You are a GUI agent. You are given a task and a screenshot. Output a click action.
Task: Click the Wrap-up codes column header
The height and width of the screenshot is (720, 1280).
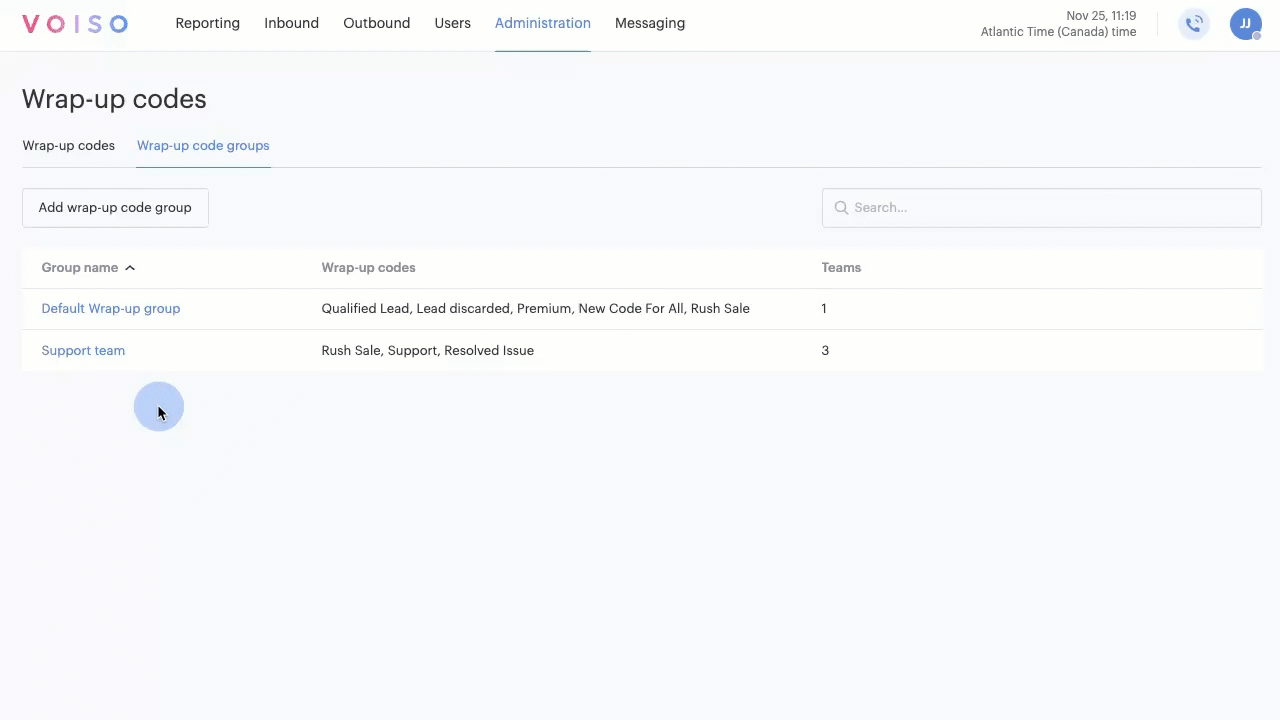(x=368, y=268)
